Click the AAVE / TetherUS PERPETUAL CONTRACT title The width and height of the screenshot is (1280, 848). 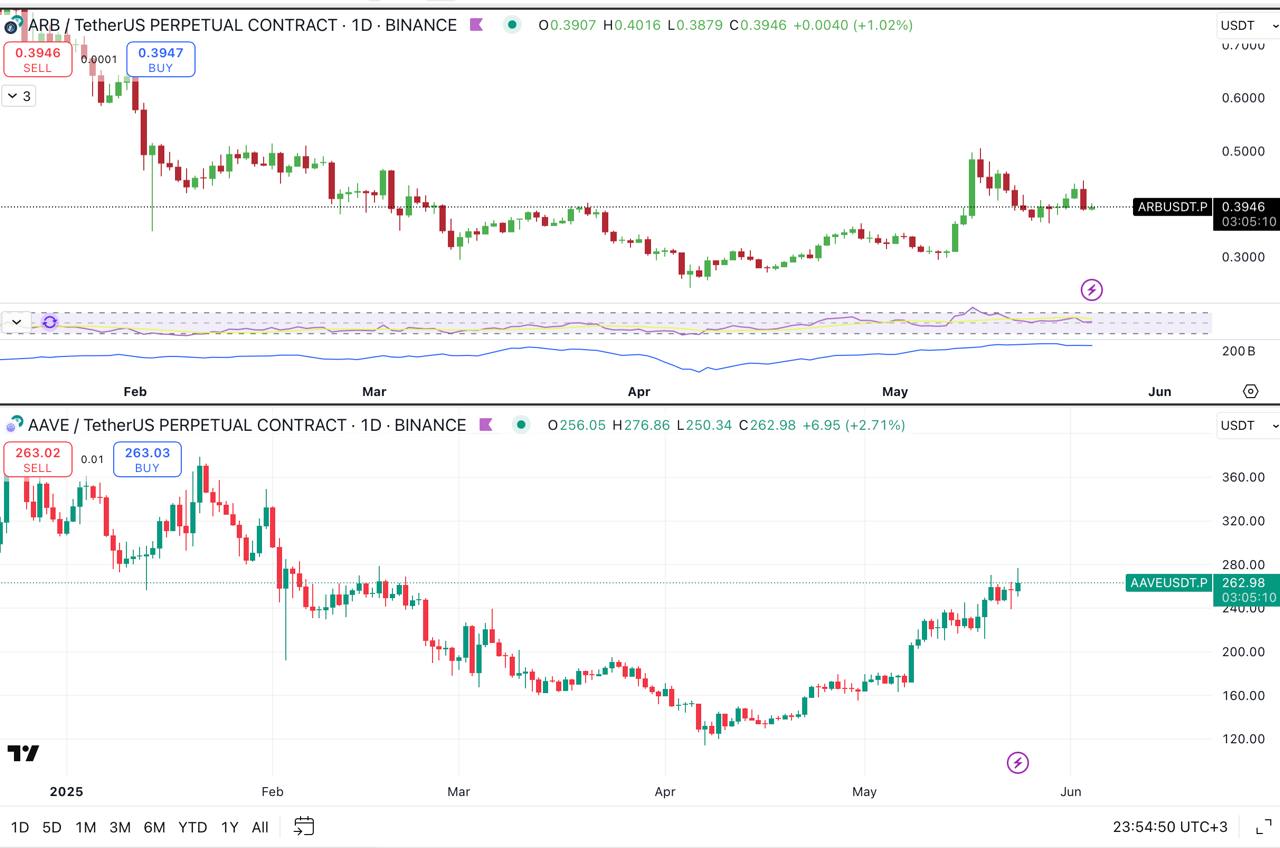tap(247, 425)
